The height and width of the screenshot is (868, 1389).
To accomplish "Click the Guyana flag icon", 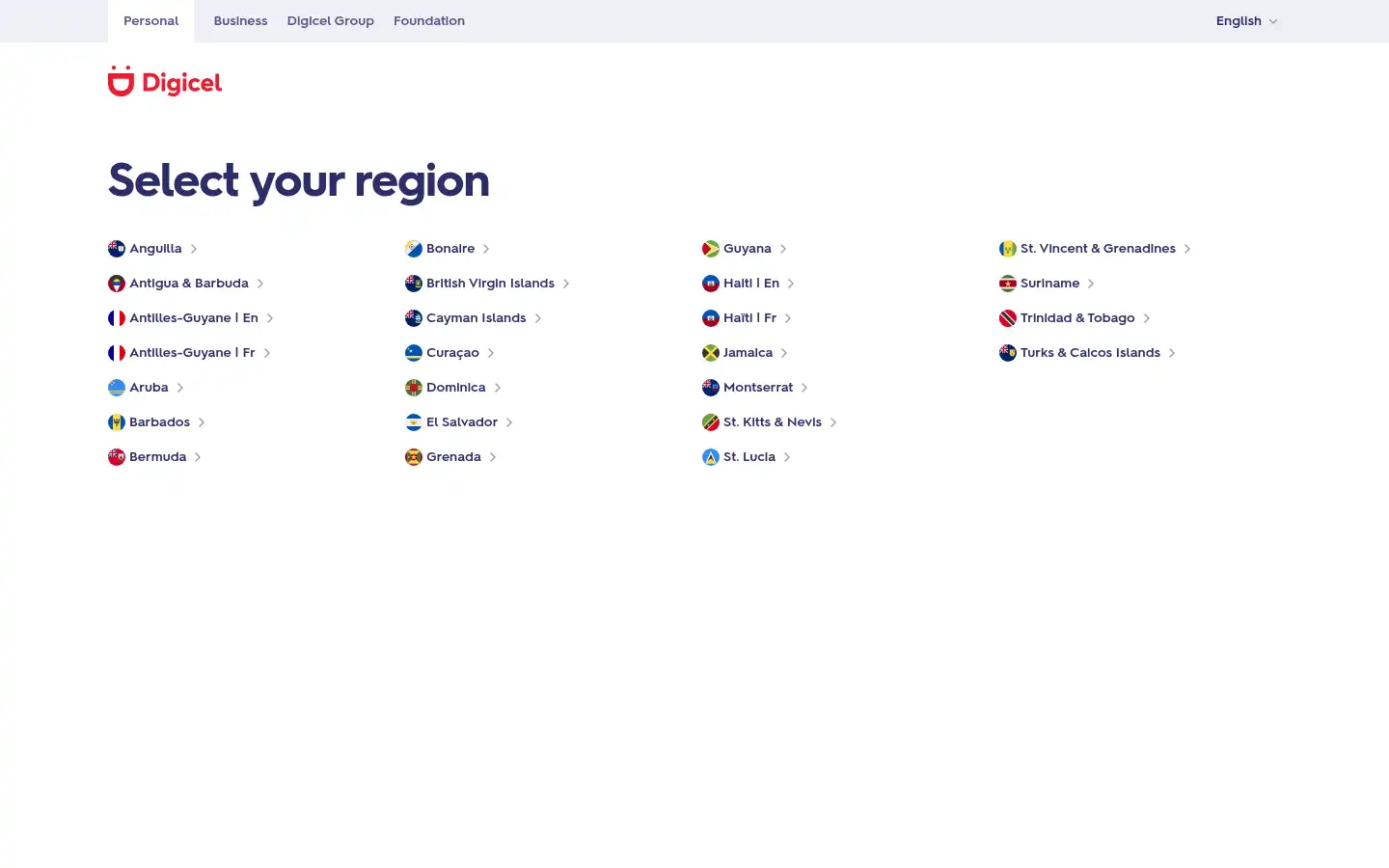I will click(711, 249).
